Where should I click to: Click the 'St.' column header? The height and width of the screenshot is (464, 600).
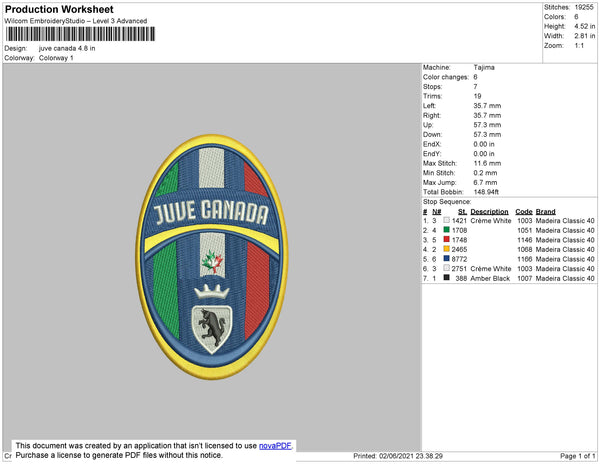tap(462, 212)
